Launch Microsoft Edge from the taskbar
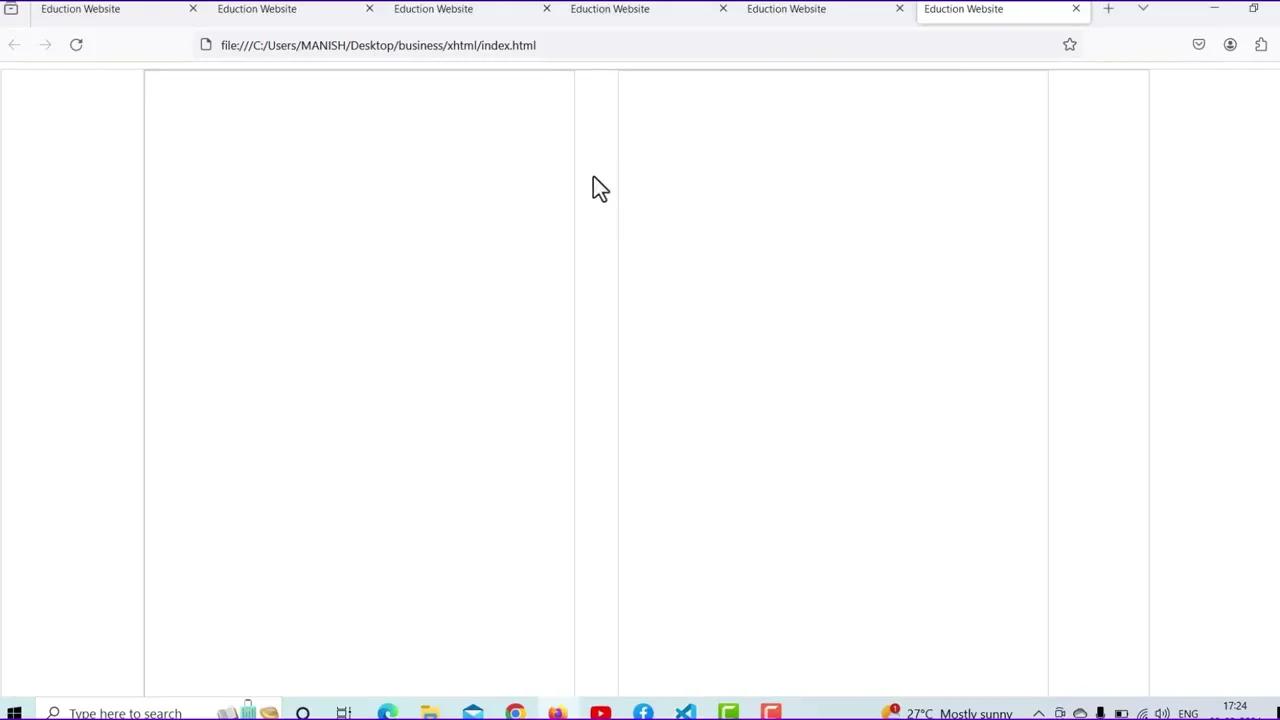 [387, 712]
